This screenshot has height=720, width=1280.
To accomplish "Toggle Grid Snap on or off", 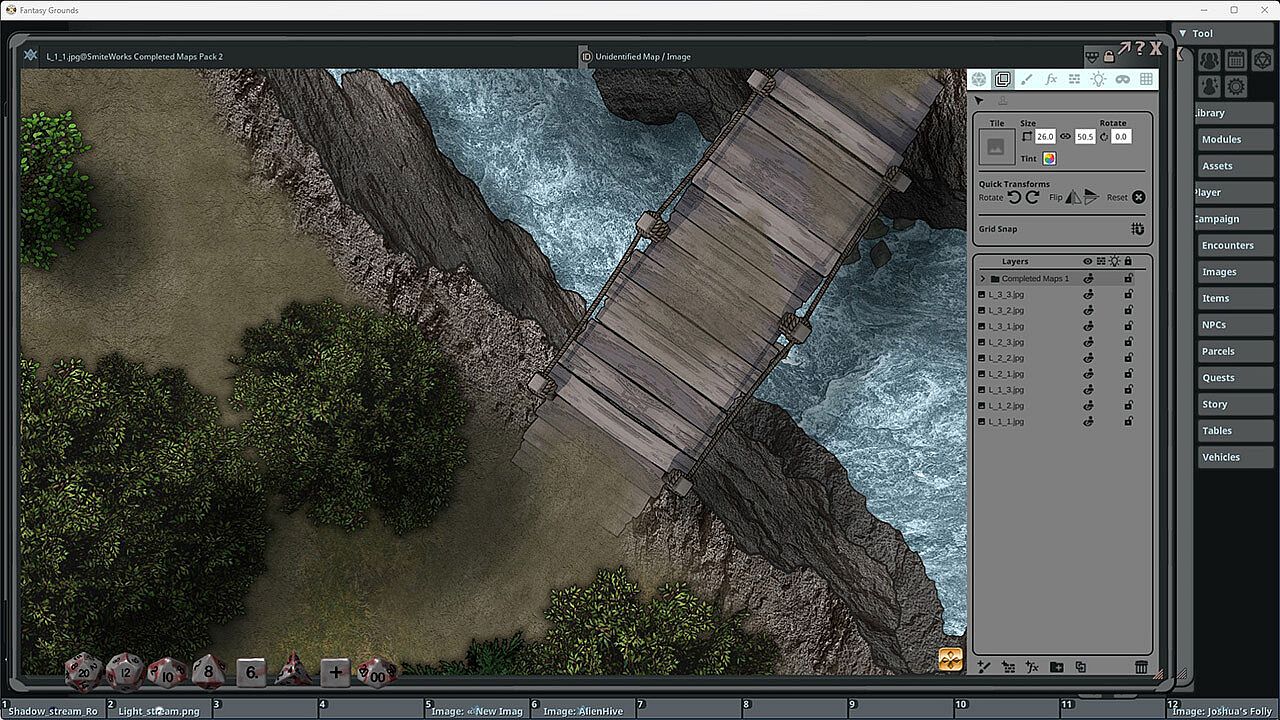I will pos(1138,229).
